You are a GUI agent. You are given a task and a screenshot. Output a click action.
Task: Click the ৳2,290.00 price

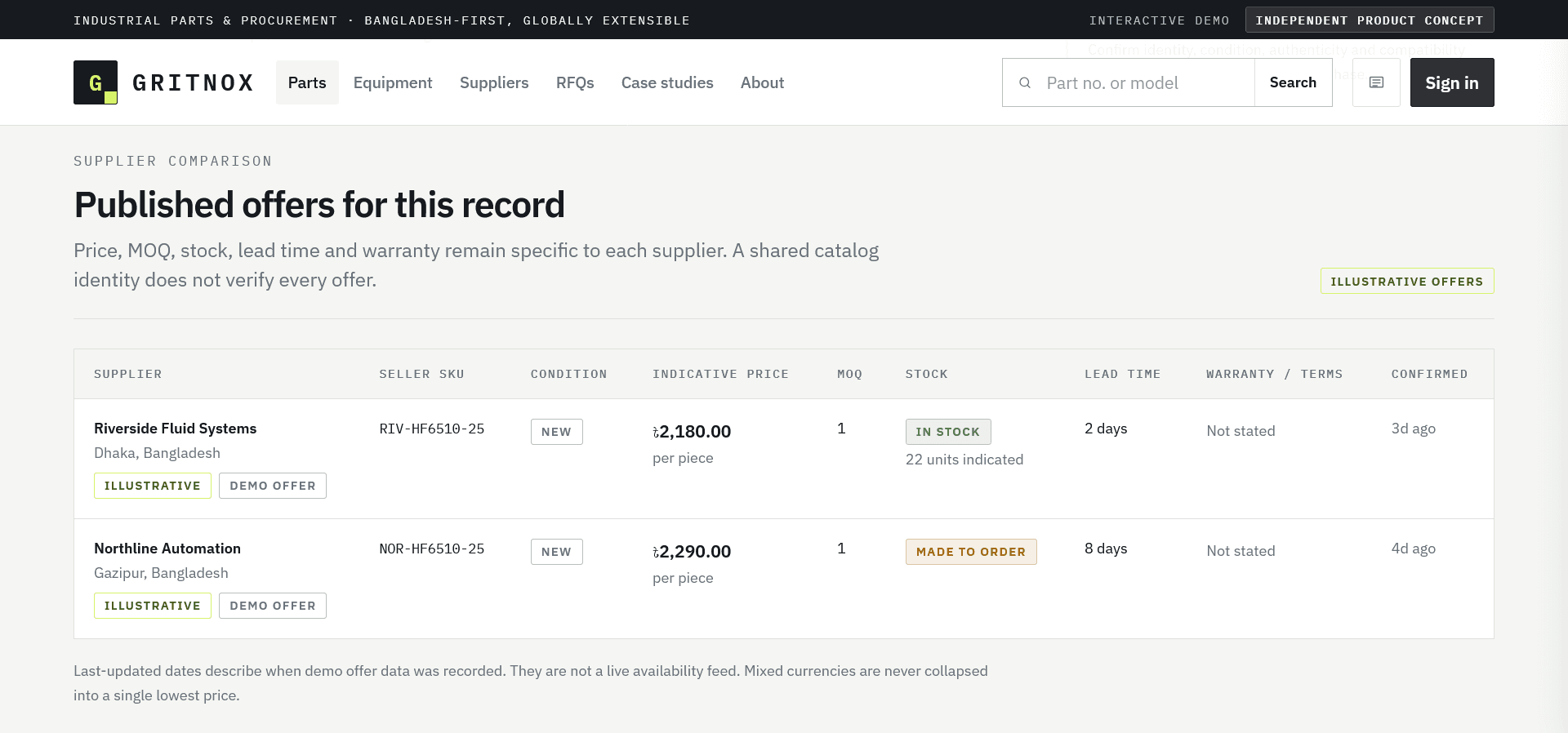pyautogui.click(x=692, y=552)
